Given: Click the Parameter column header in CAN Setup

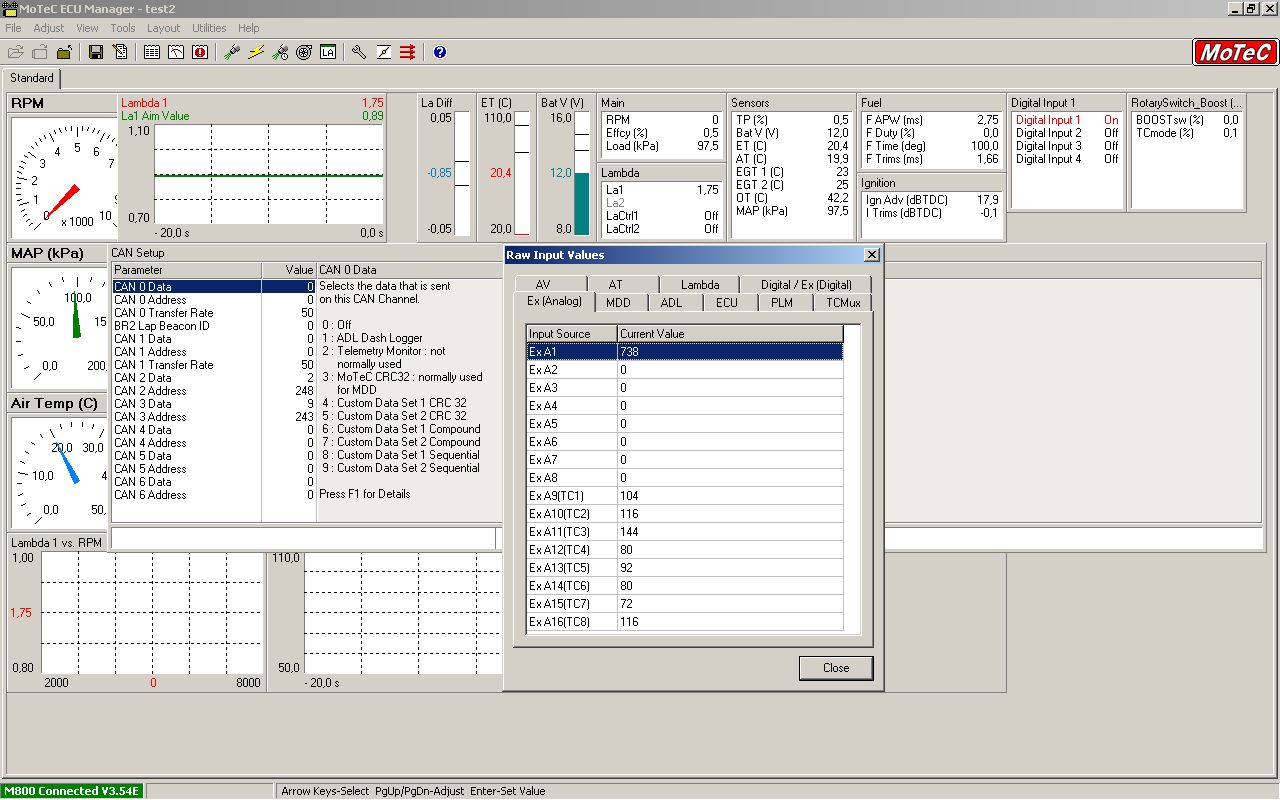Looking at the screenshot, I should (x=186, y=270).
